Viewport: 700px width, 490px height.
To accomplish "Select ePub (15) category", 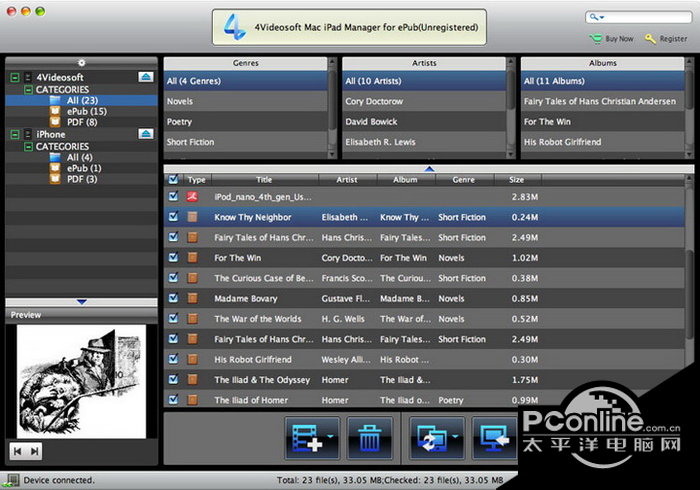I will [x=87, y=111].
